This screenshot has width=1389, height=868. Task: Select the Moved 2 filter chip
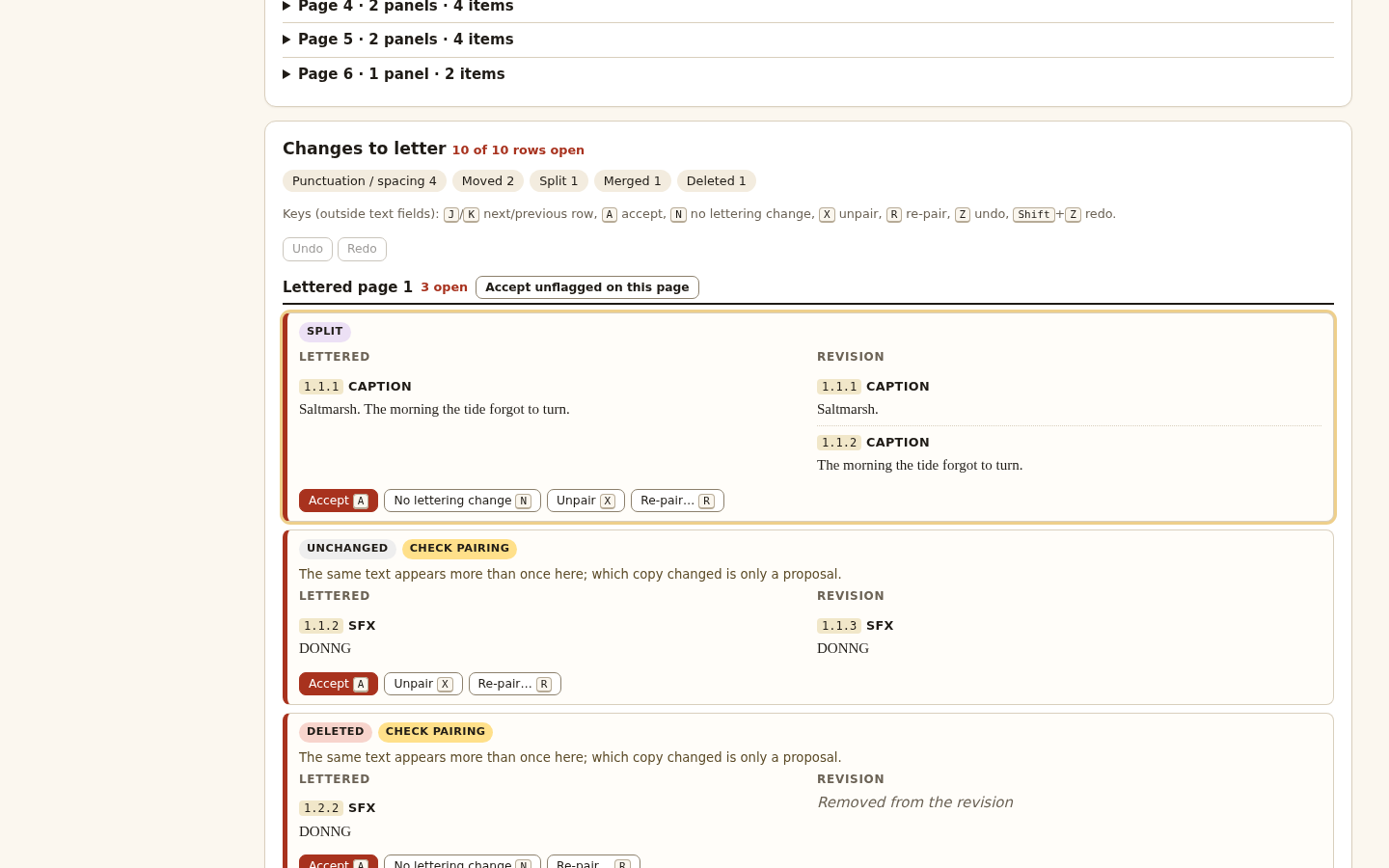click(488, 181)
